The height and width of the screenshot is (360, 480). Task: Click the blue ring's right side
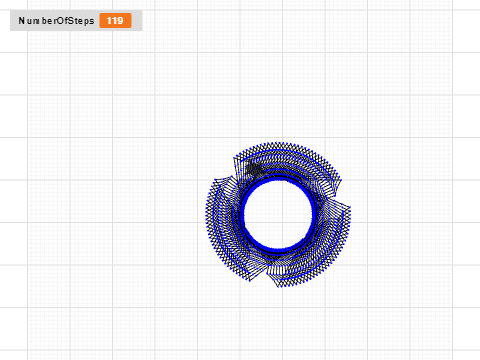coord(314,214)
